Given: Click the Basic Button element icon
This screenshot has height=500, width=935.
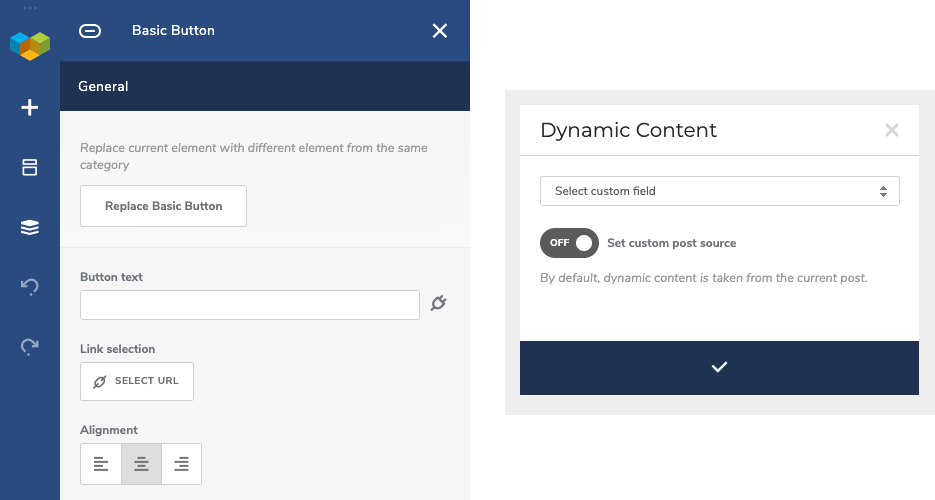Looking at the screenshot, I should click(x=90, y=31).
